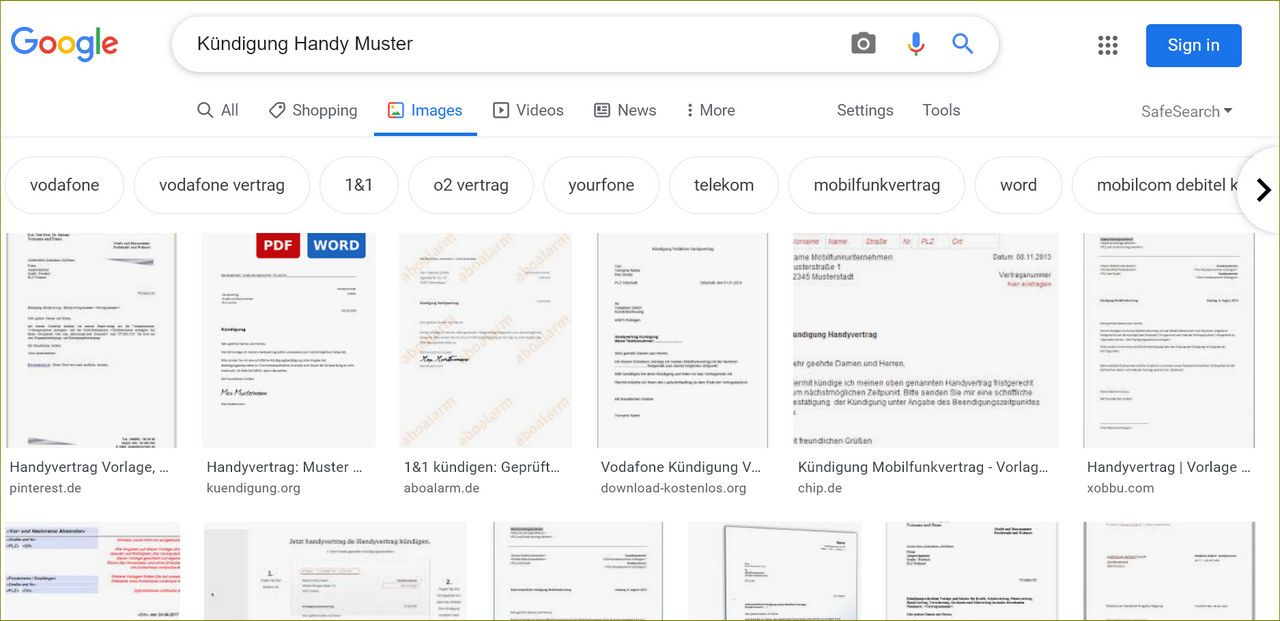Click the Sign in button
The height and width of the screenshot is (621, 1280).
(1193, 45)
